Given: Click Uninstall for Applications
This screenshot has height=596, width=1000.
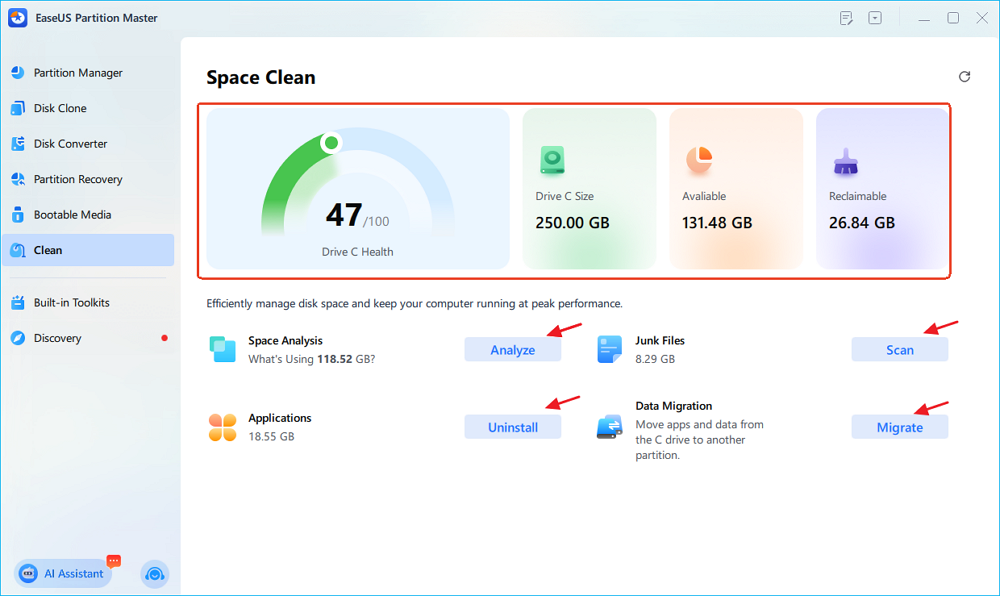Looking at the screenshot, I should click(x=513, y=427).
